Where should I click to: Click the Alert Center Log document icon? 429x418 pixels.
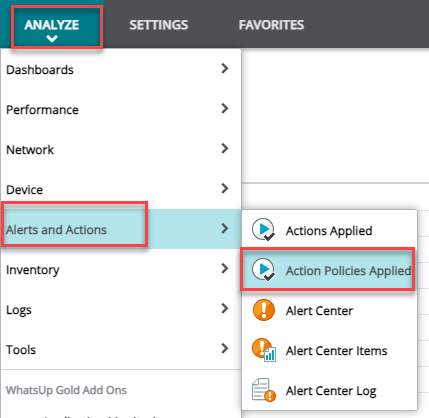tap(264, 390)
